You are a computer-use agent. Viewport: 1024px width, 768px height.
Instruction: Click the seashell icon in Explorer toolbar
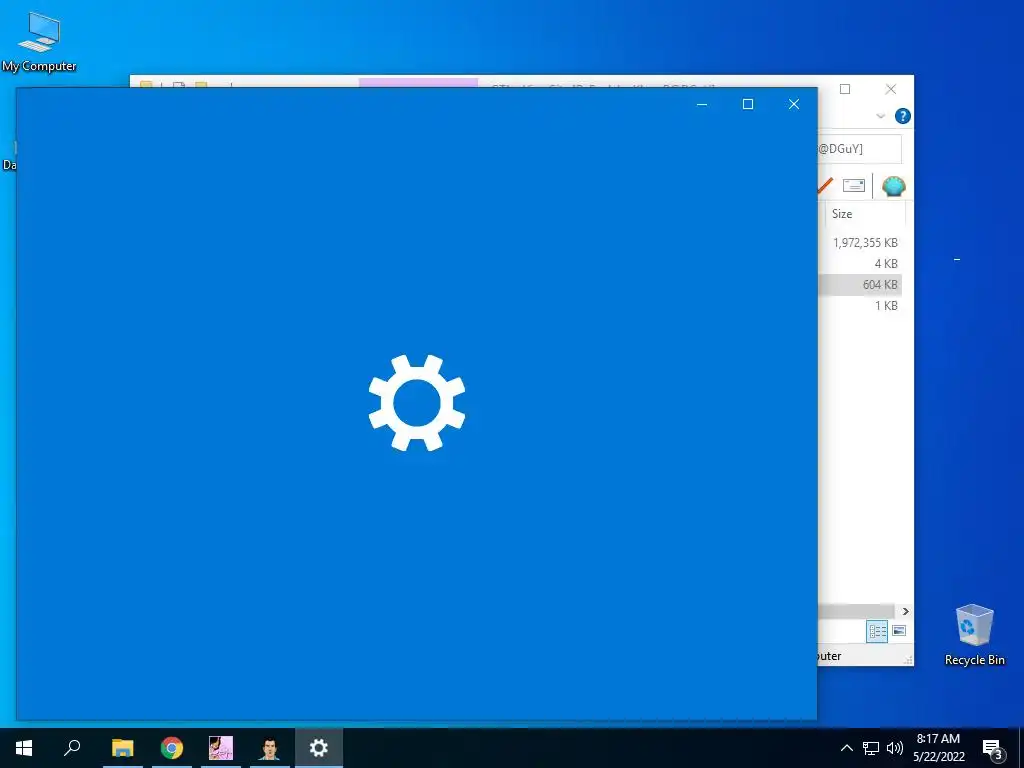(x=893, y=187)
